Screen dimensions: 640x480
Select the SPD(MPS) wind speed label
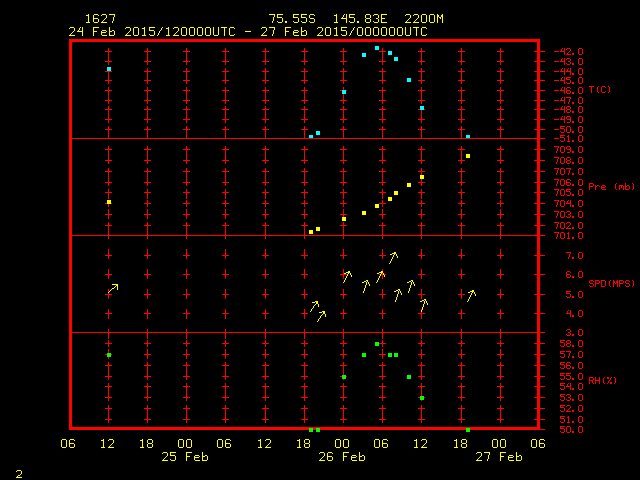coord(611,283)
